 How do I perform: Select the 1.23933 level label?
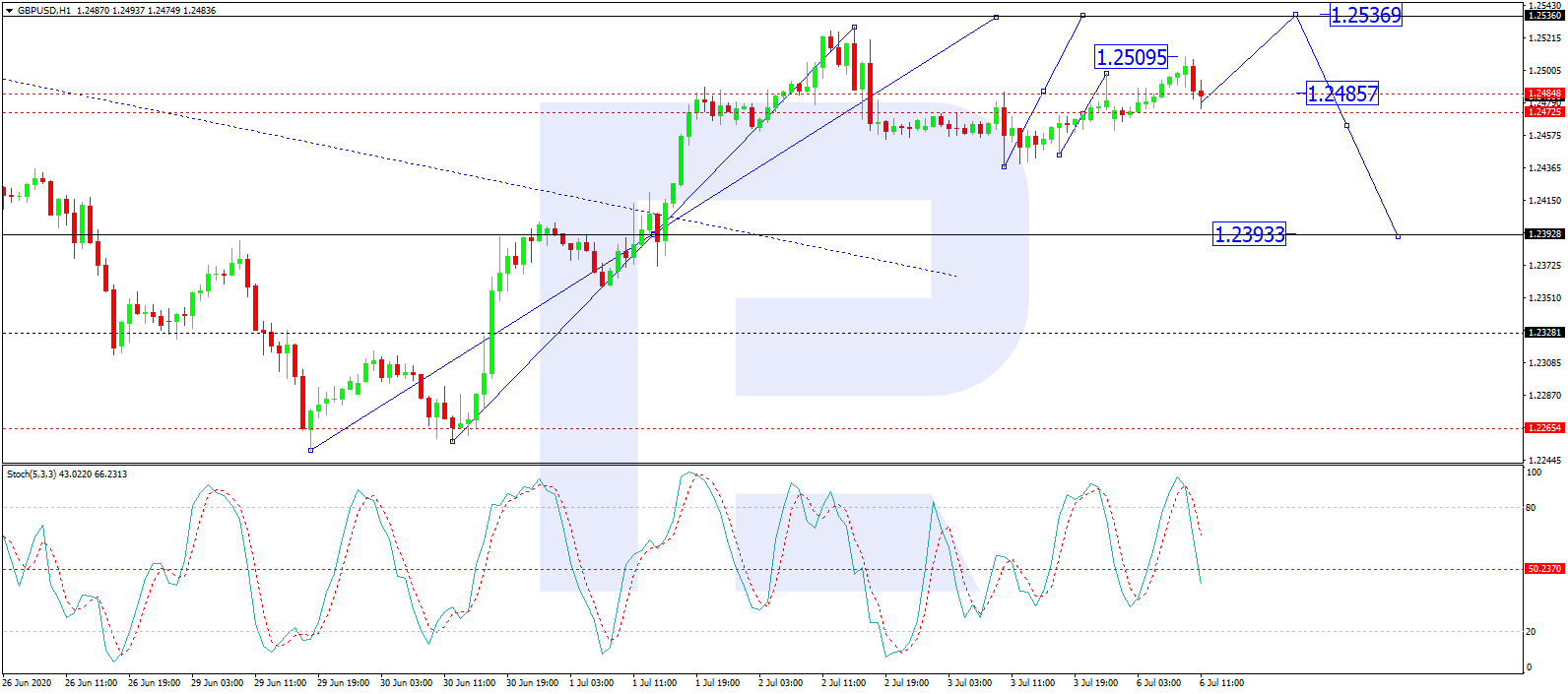[x=1250, y=234]
